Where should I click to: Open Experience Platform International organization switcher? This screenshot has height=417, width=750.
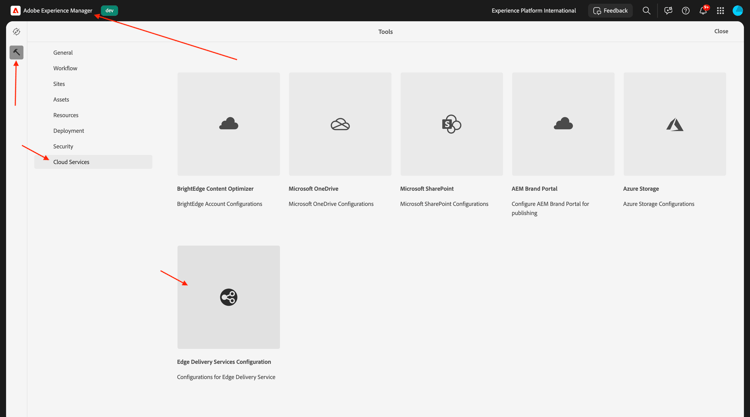pyautogui.click(x=534, y=11)
